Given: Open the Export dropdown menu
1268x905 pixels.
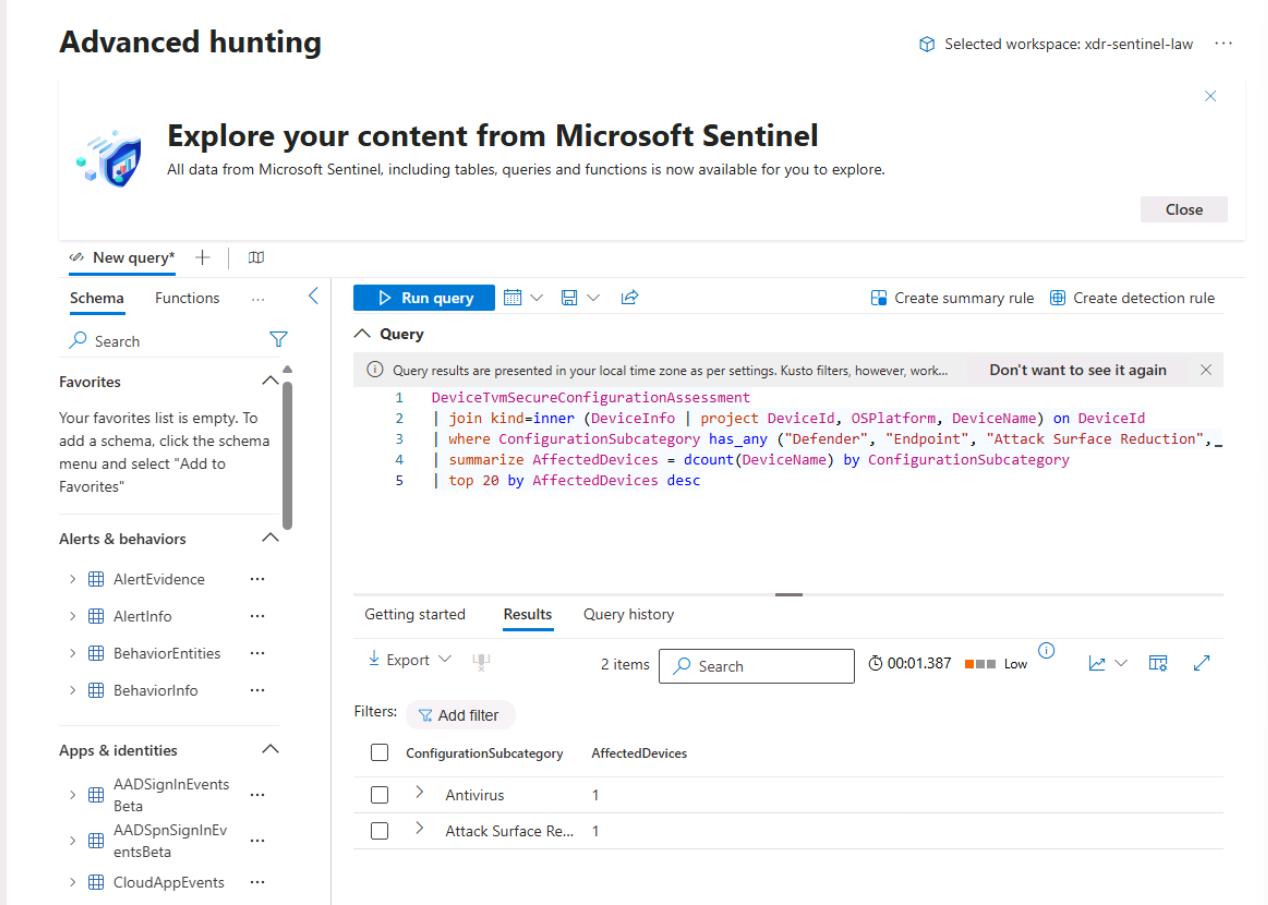Looking at the screenshot, I should click(407, 660).
